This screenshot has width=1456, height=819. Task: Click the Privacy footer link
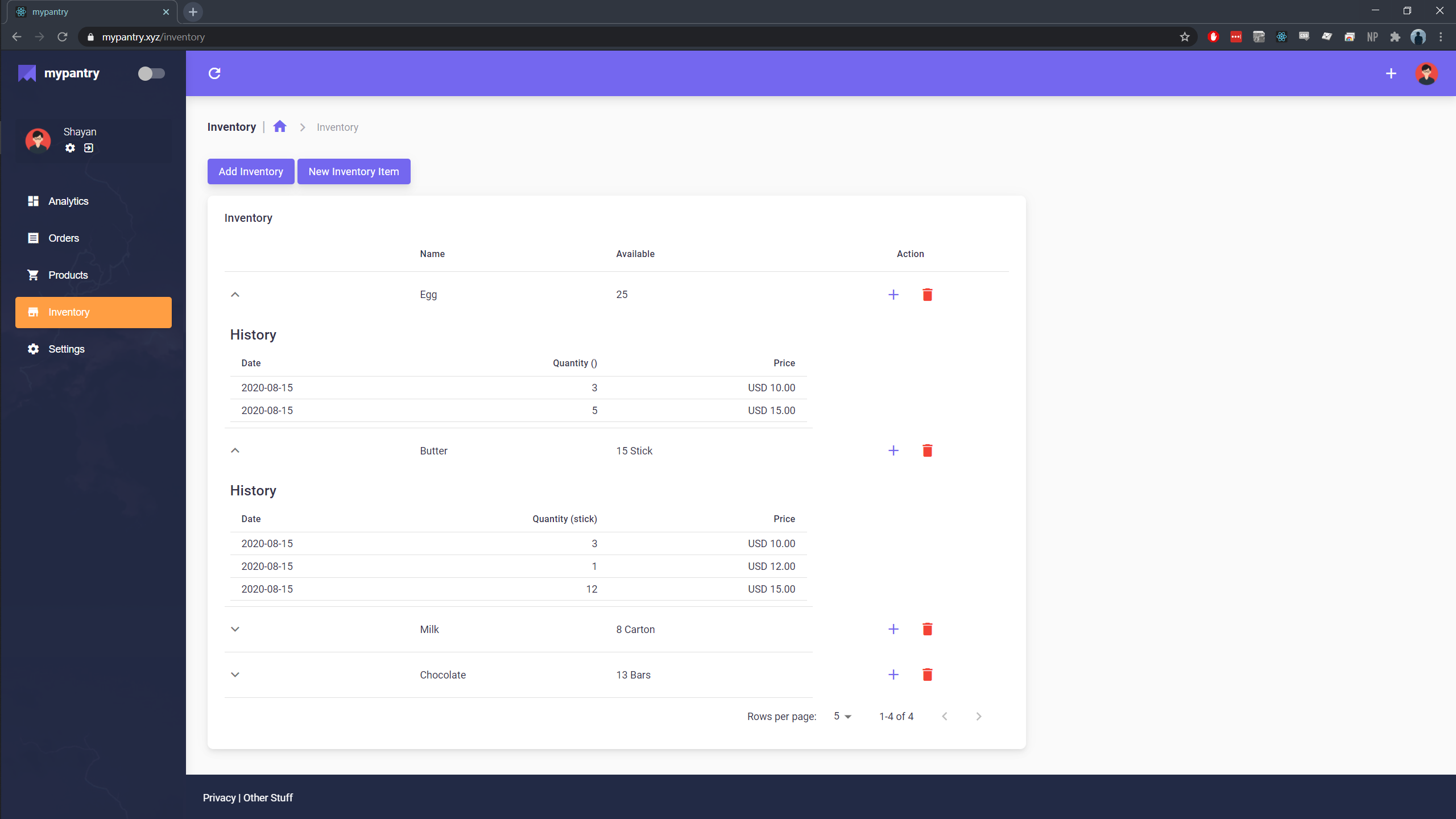pyautogui.click(x=219, y=798)
